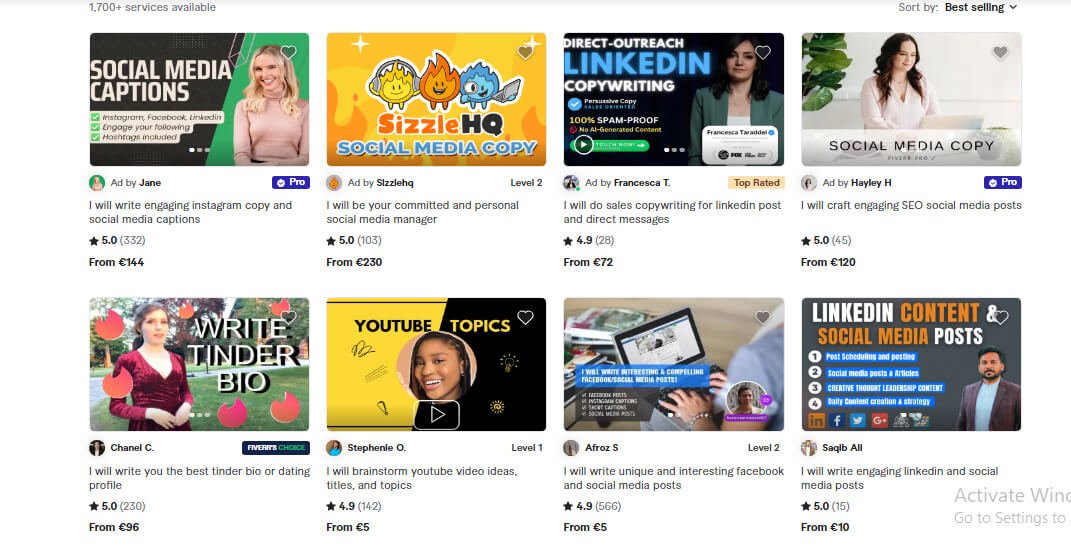
Task: Favorite Saqib Ali's LinkedIn content gig
Action: (x=1000, y=317)
